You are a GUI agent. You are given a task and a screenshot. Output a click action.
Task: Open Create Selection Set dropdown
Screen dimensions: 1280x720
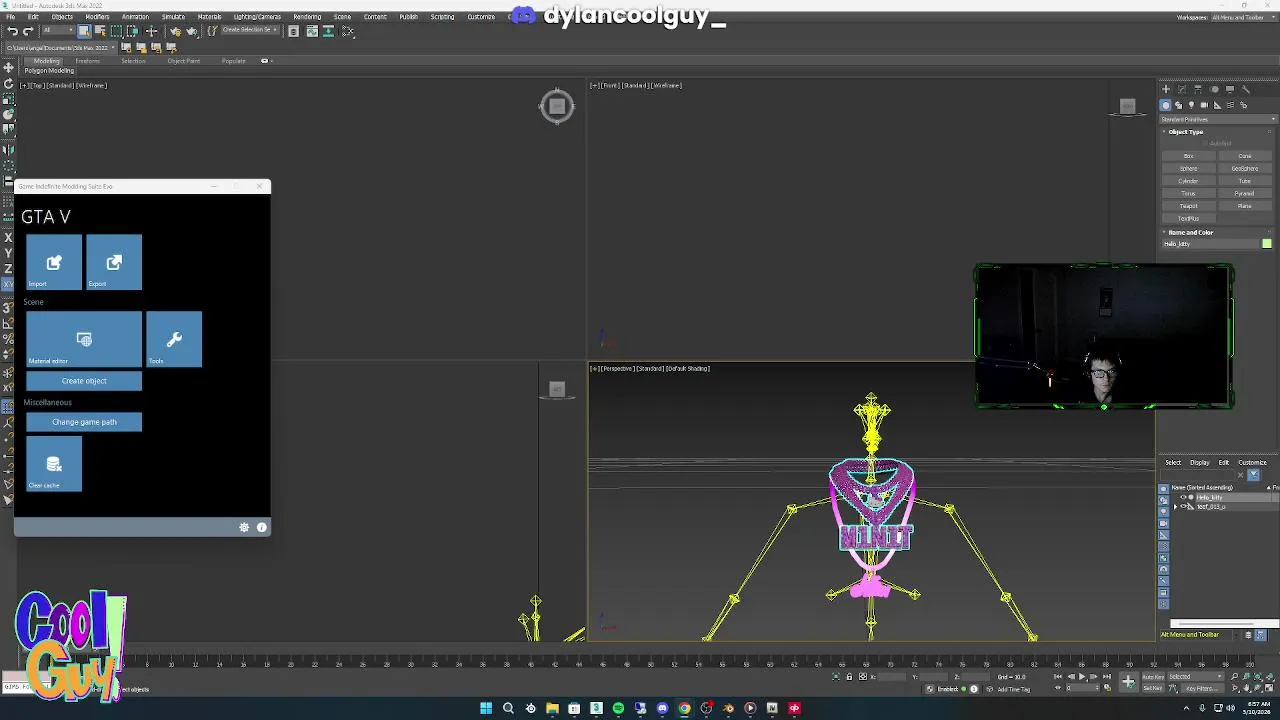pyautogui.click(x=248, y=31)
